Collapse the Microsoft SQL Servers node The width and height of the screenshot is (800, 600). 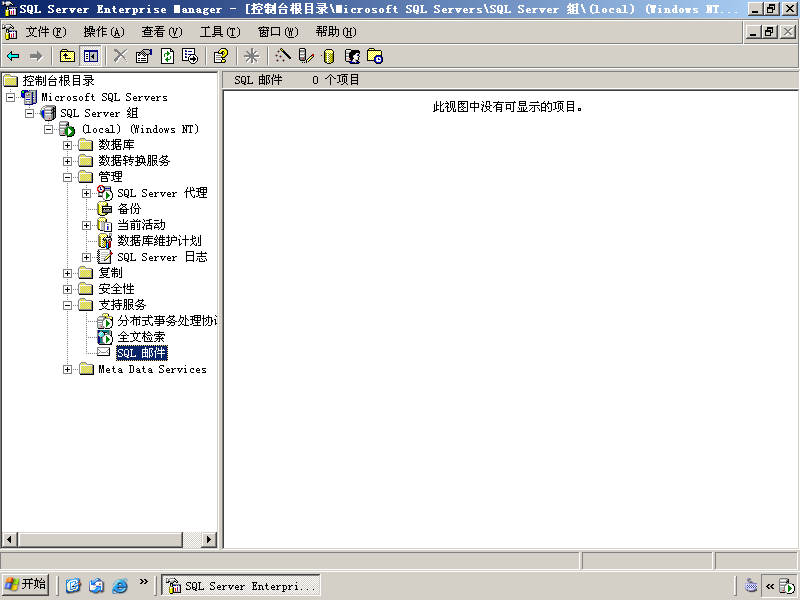tap(10, 97)
